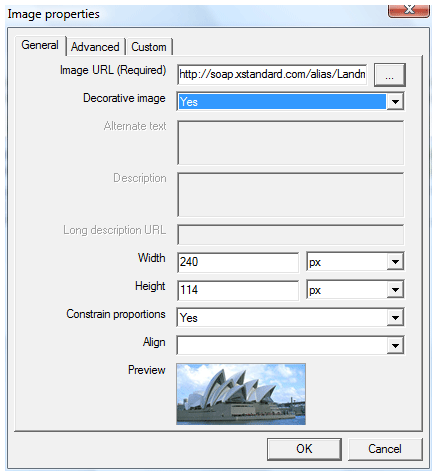
Task: Open the Constrain proportions dropdown
Action: (x=290, y=318)
